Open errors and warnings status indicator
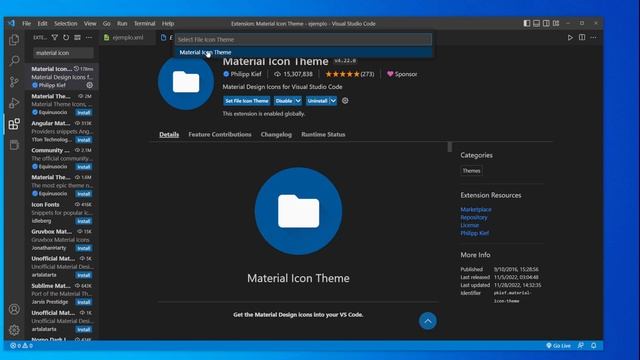640x360 pixels. (x=21, y=345)
